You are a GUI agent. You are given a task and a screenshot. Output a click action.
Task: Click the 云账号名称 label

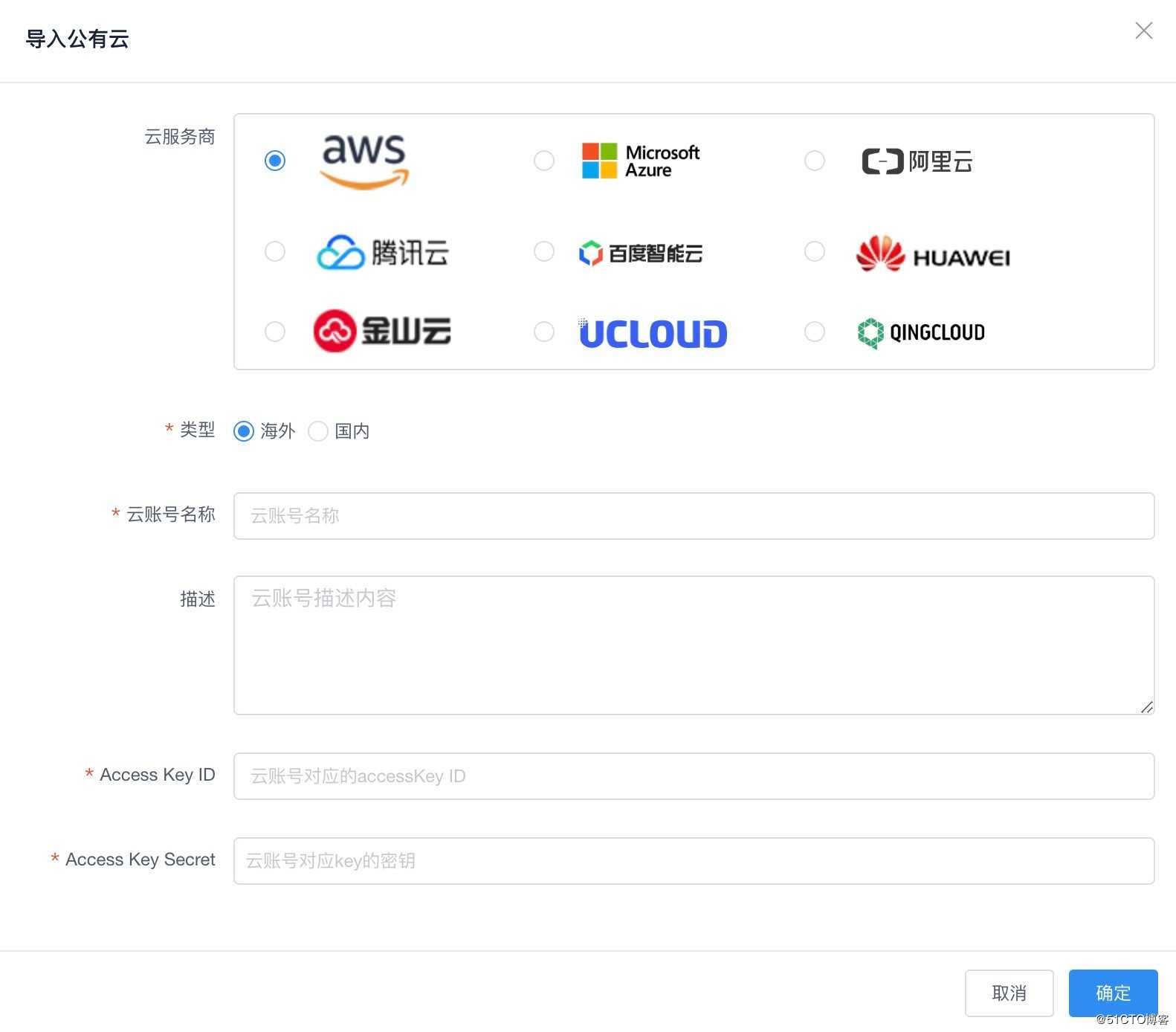click(x=171, y=515)
